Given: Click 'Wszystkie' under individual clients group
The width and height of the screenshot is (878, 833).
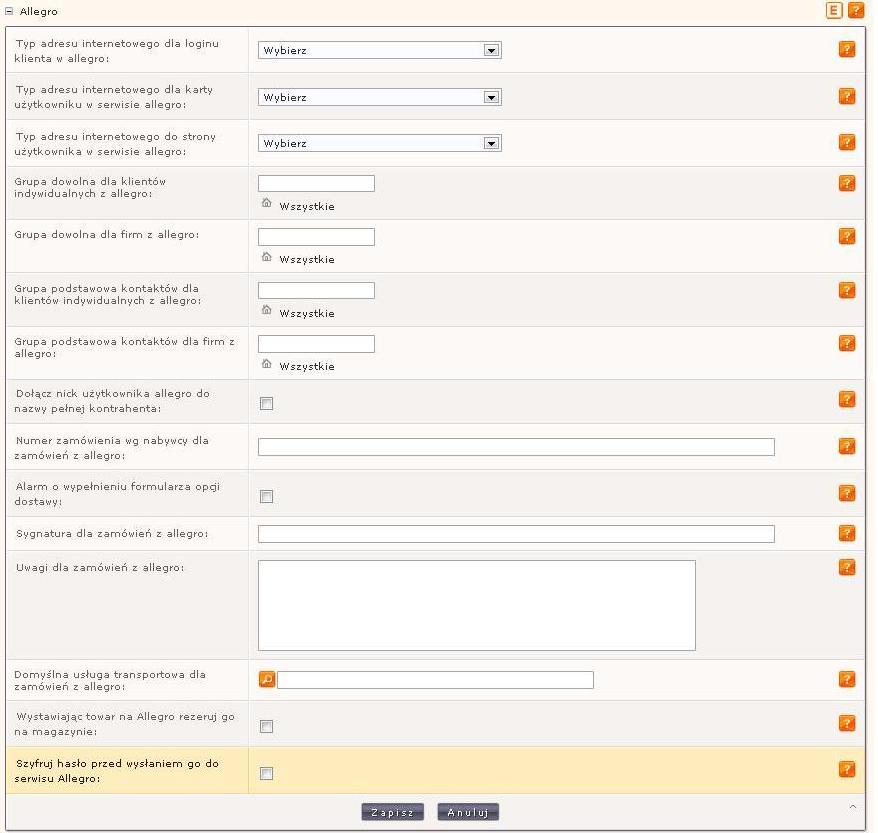Looking at the screenshot, I should coord(307,207).
